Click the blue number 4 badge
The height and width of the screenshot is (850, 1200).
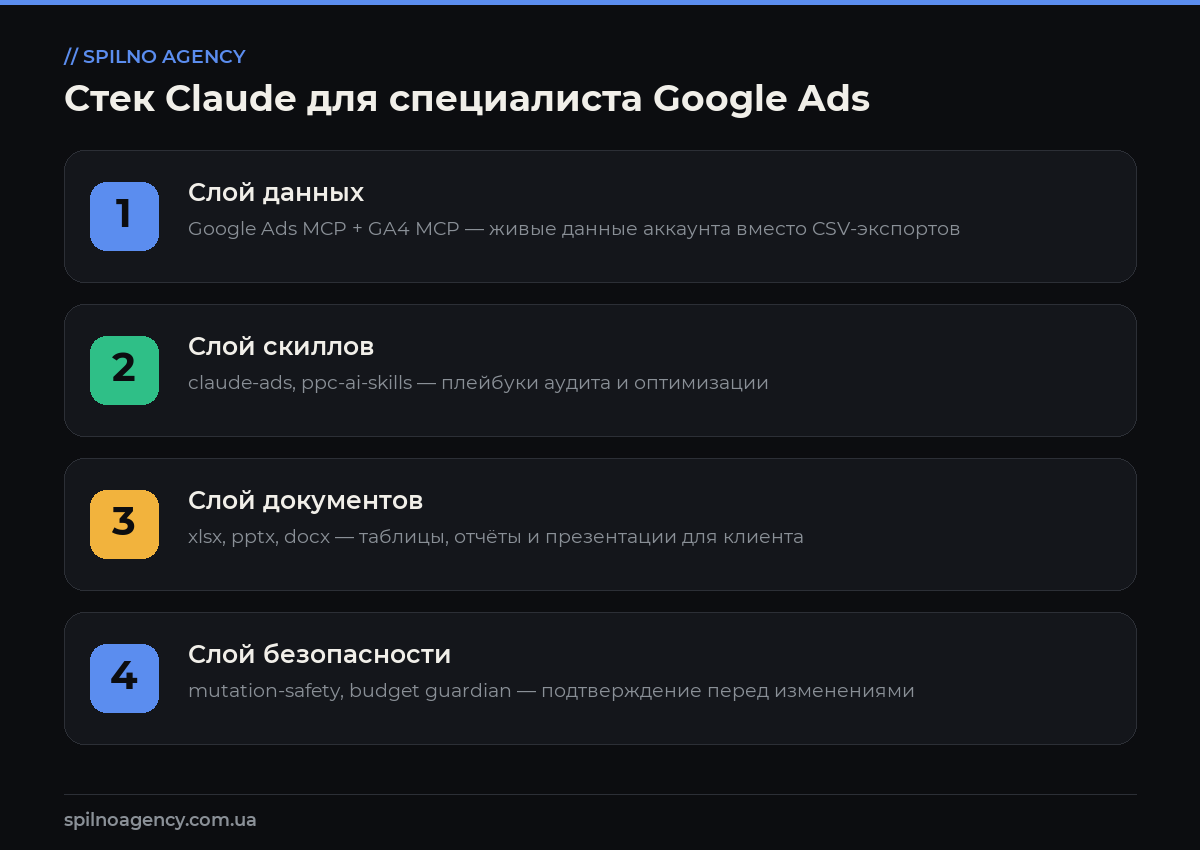pos(124,678)
